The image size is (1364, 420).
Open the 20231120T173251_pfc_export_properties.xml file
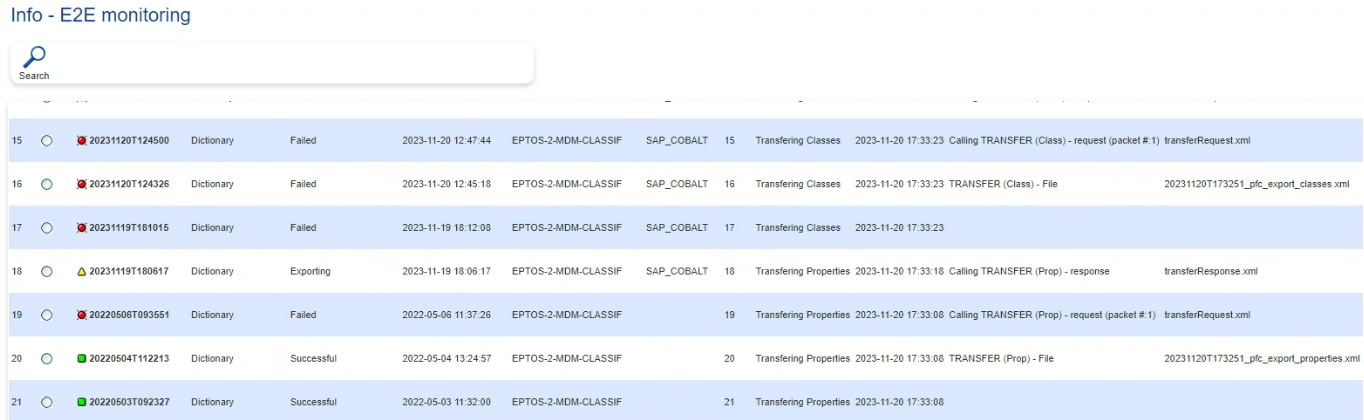1261,359
